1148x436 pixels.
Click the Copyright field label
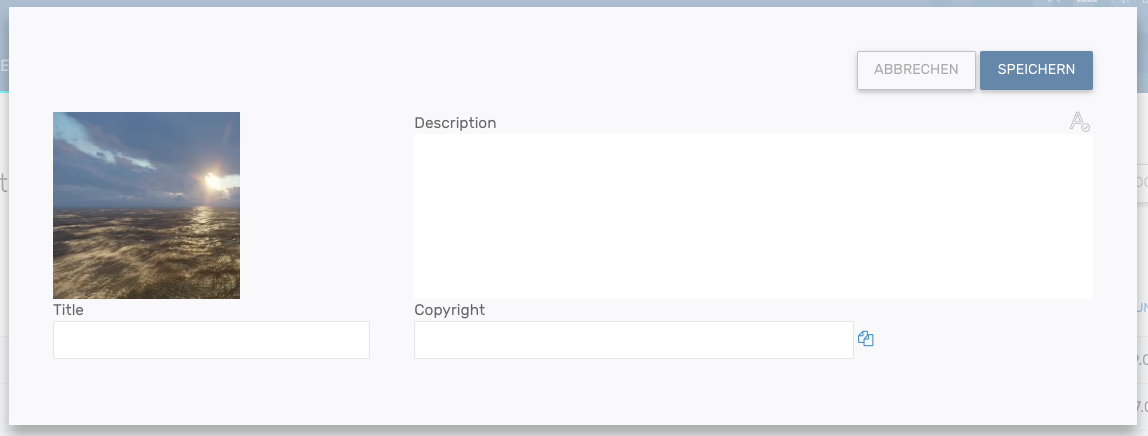click(449, 310)
